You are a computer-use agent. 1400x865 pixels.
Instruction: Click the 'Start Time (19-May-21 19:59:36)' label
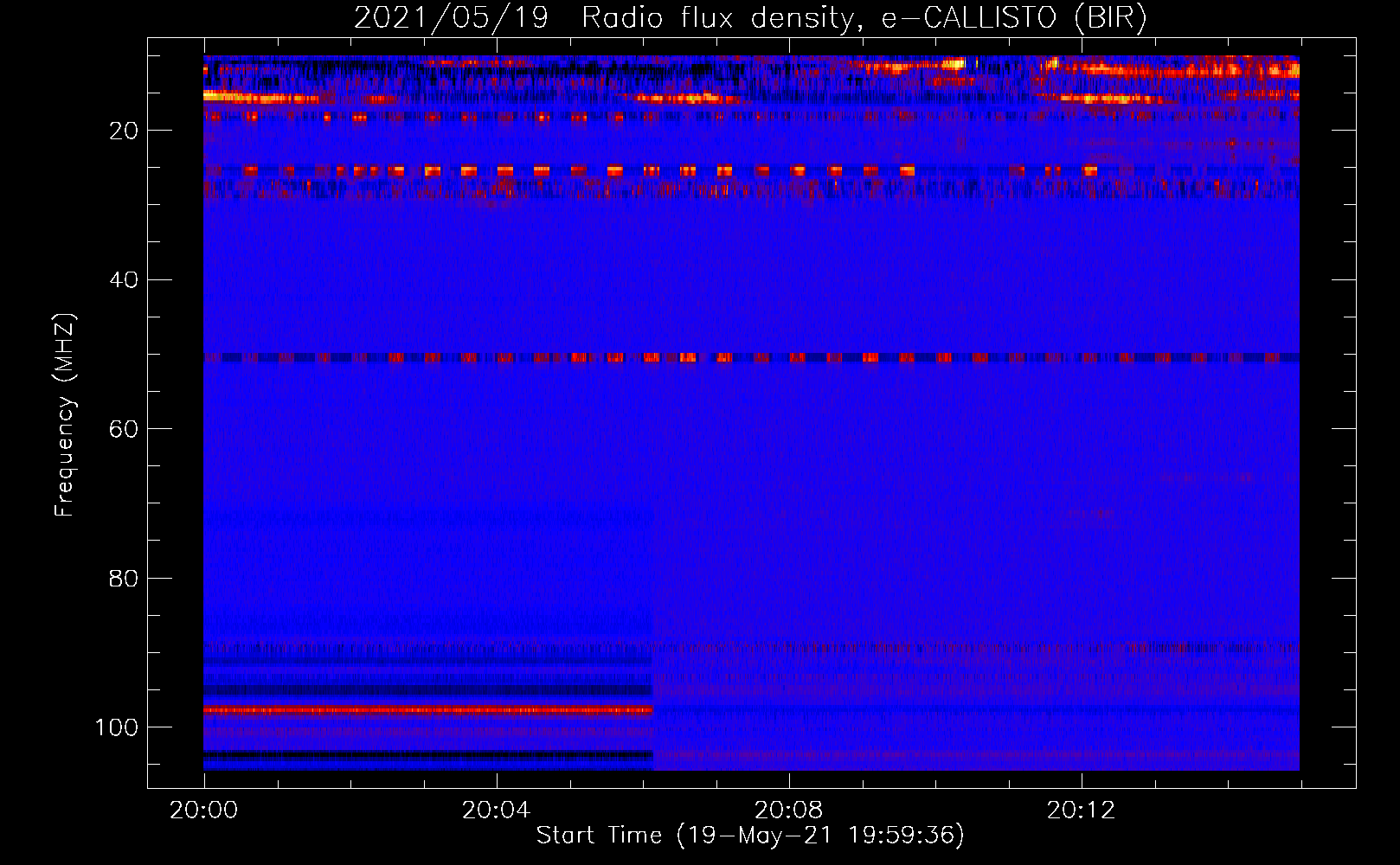click(750, 836)
